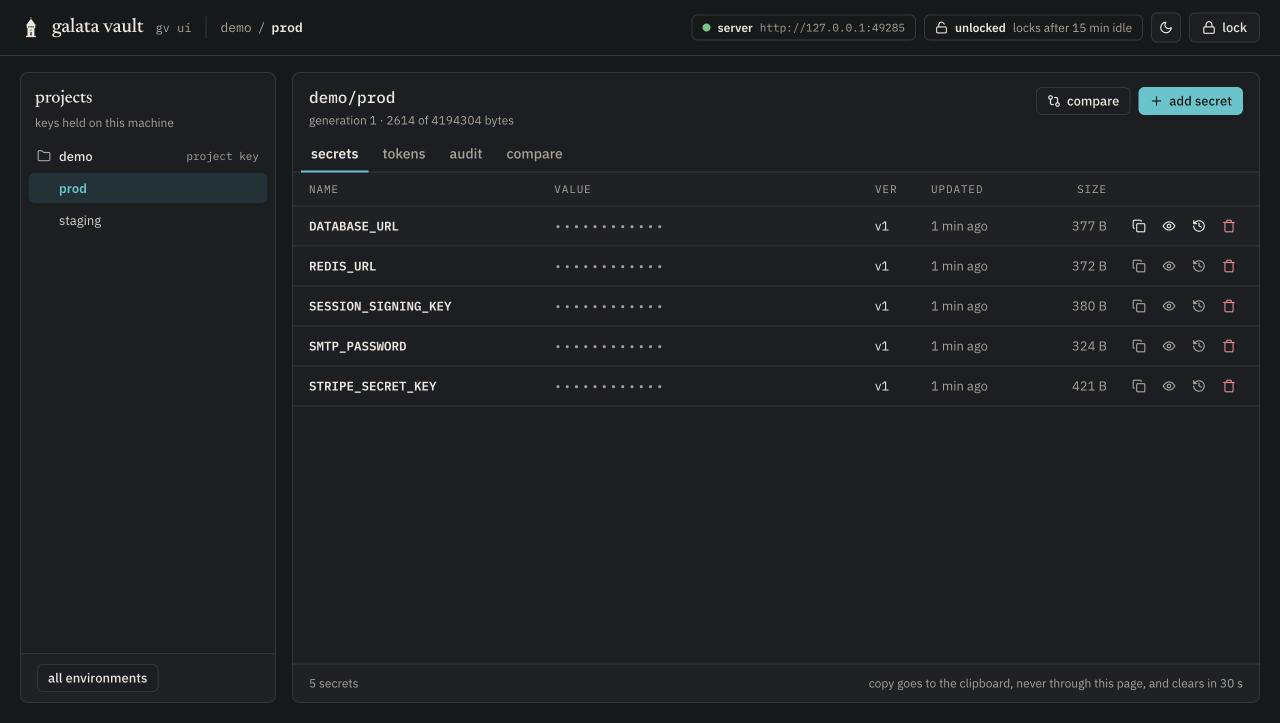The width and height of the screenshot is (1280, 723).
Task: View history of SESSION_SIGNING_KEY
Action: point(1198,306)
